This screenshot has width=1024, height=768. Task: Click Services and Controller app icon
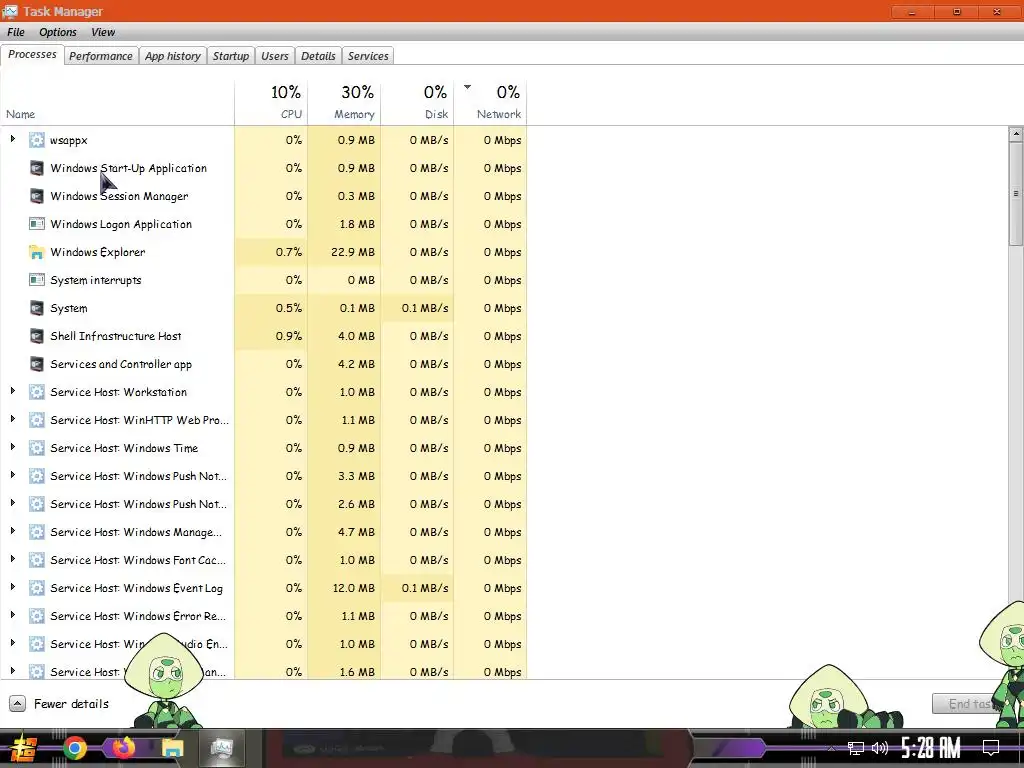[37, 364]
